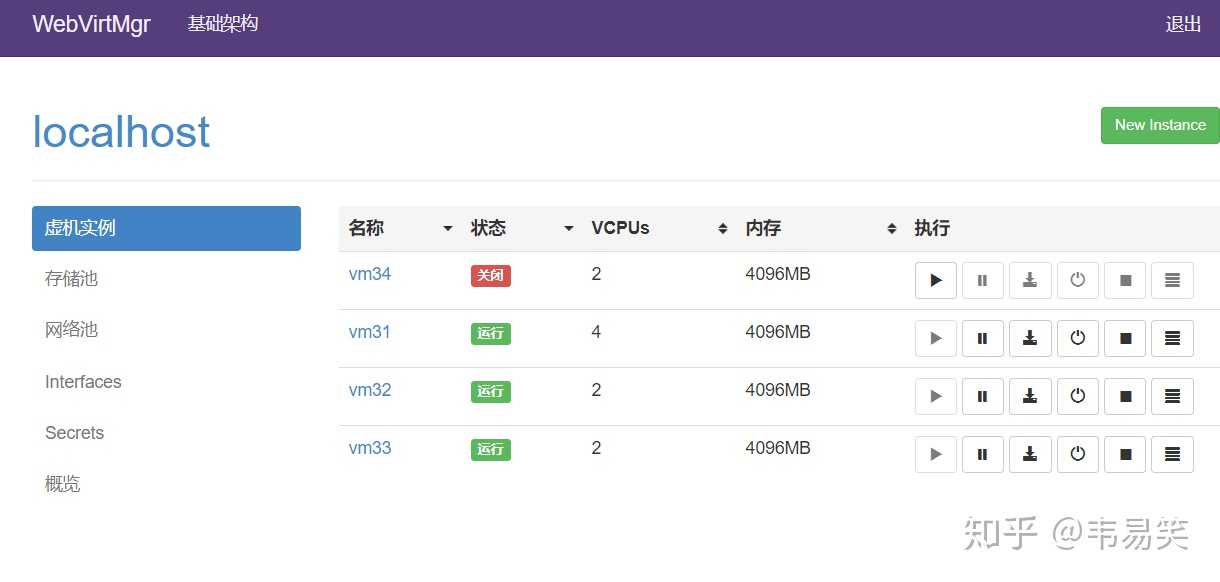Shut down vm33 with power icon
Screen dimensions: 1220x582
pos(1077,455)
